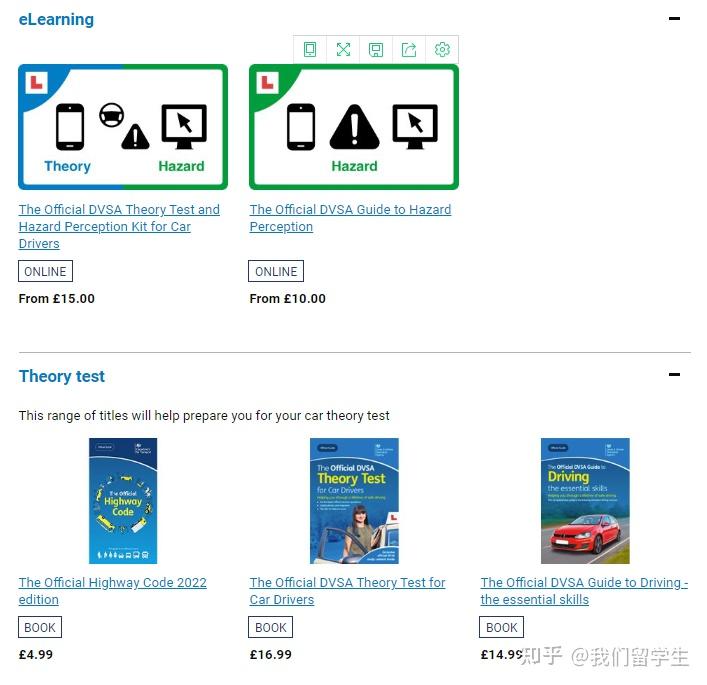Open Official DVSA Theory Test and Hazard Perception Kit link

pos(119,226)
